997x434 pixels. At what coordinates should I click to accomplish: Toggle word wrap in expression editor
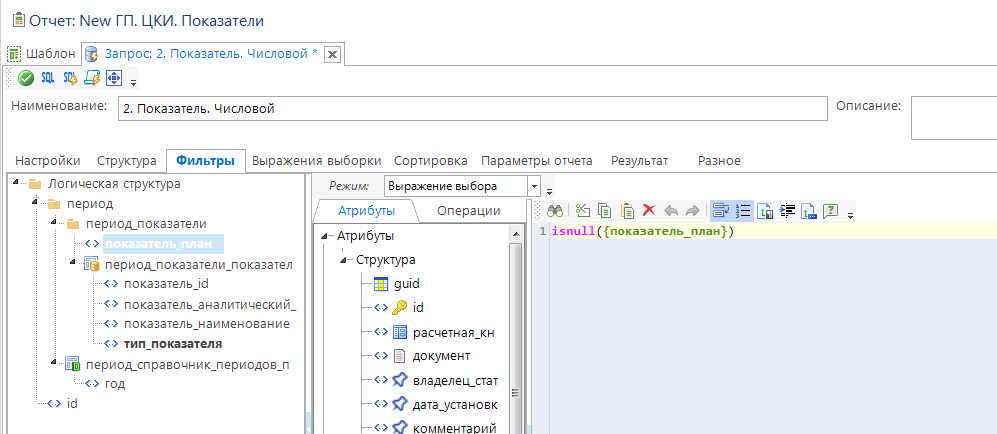(x=721, y=211)
